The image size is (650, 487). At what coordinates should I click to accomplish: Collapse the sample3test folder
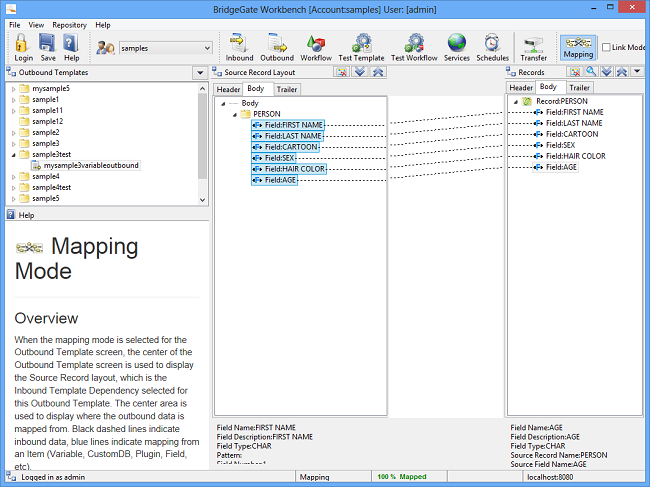pyautogui.click(x=14, y=155)
